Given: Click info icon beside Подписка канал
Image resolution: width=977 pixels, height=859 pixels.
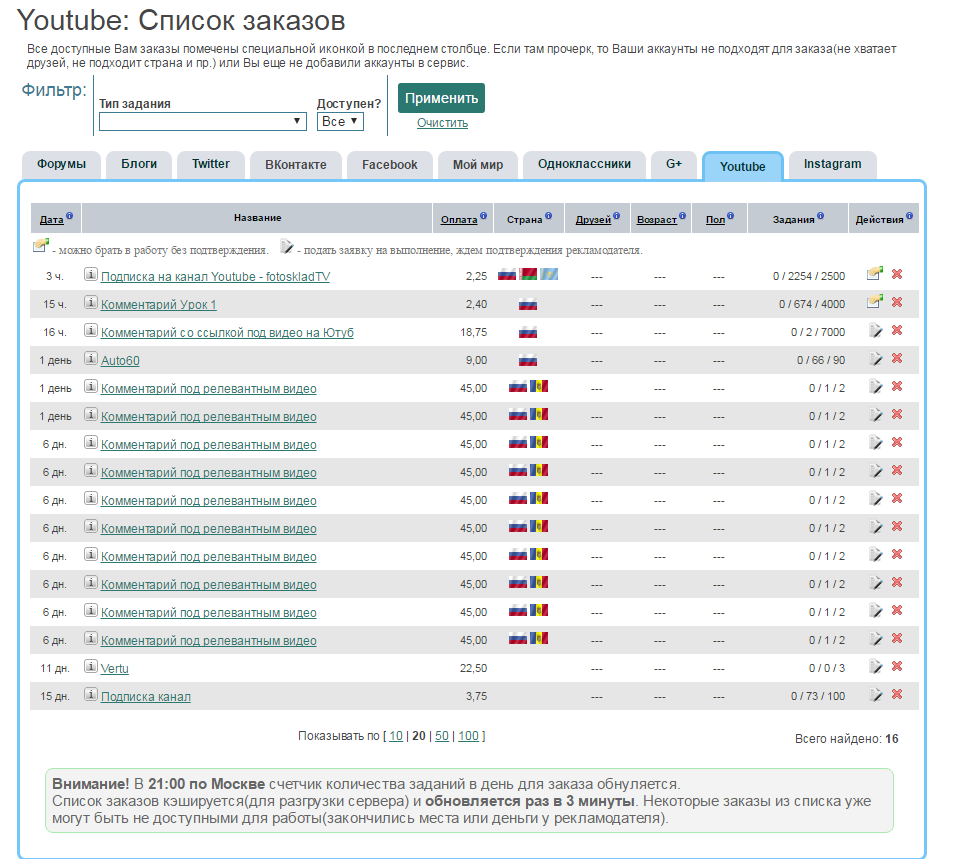Looking at the screenshot, I should click(91, 695).
